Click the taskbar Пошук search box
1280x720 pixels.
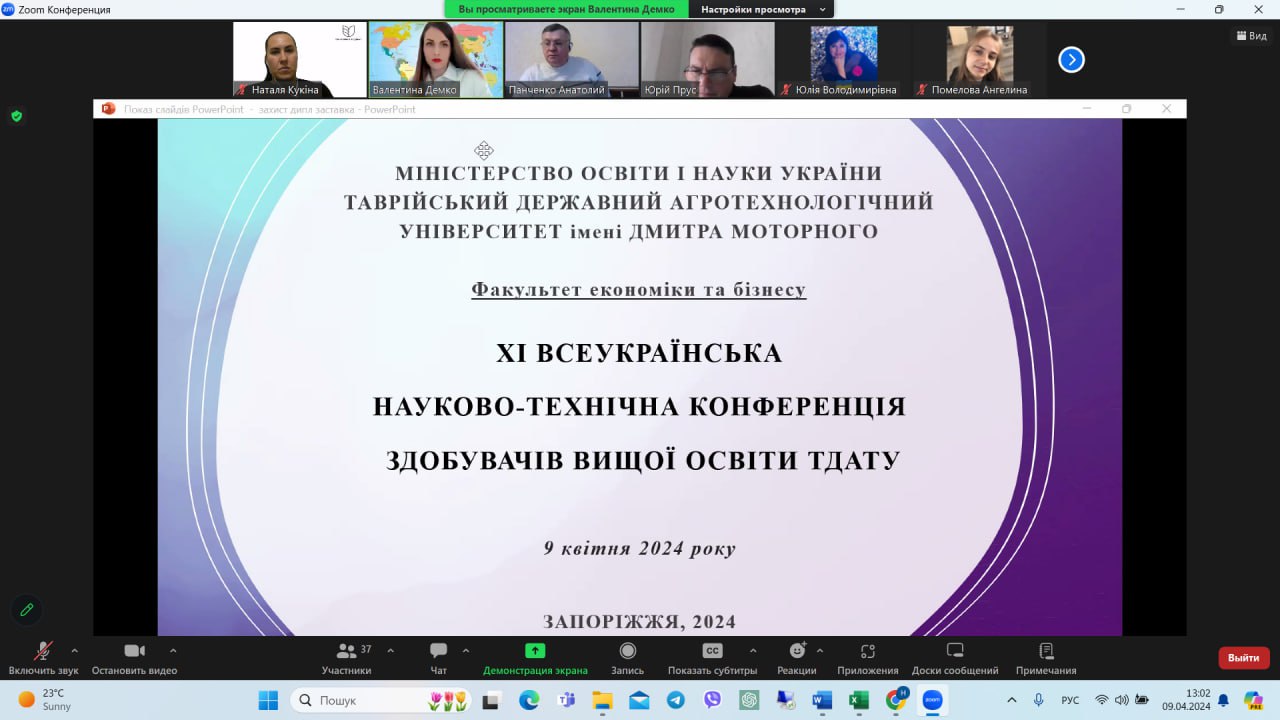point(381,700)
